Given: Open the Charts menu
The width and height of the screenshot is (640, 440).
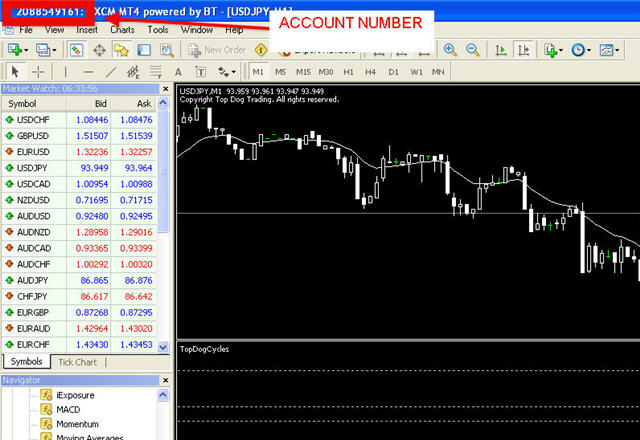Looking at the screenshot, I should [122, 30].
